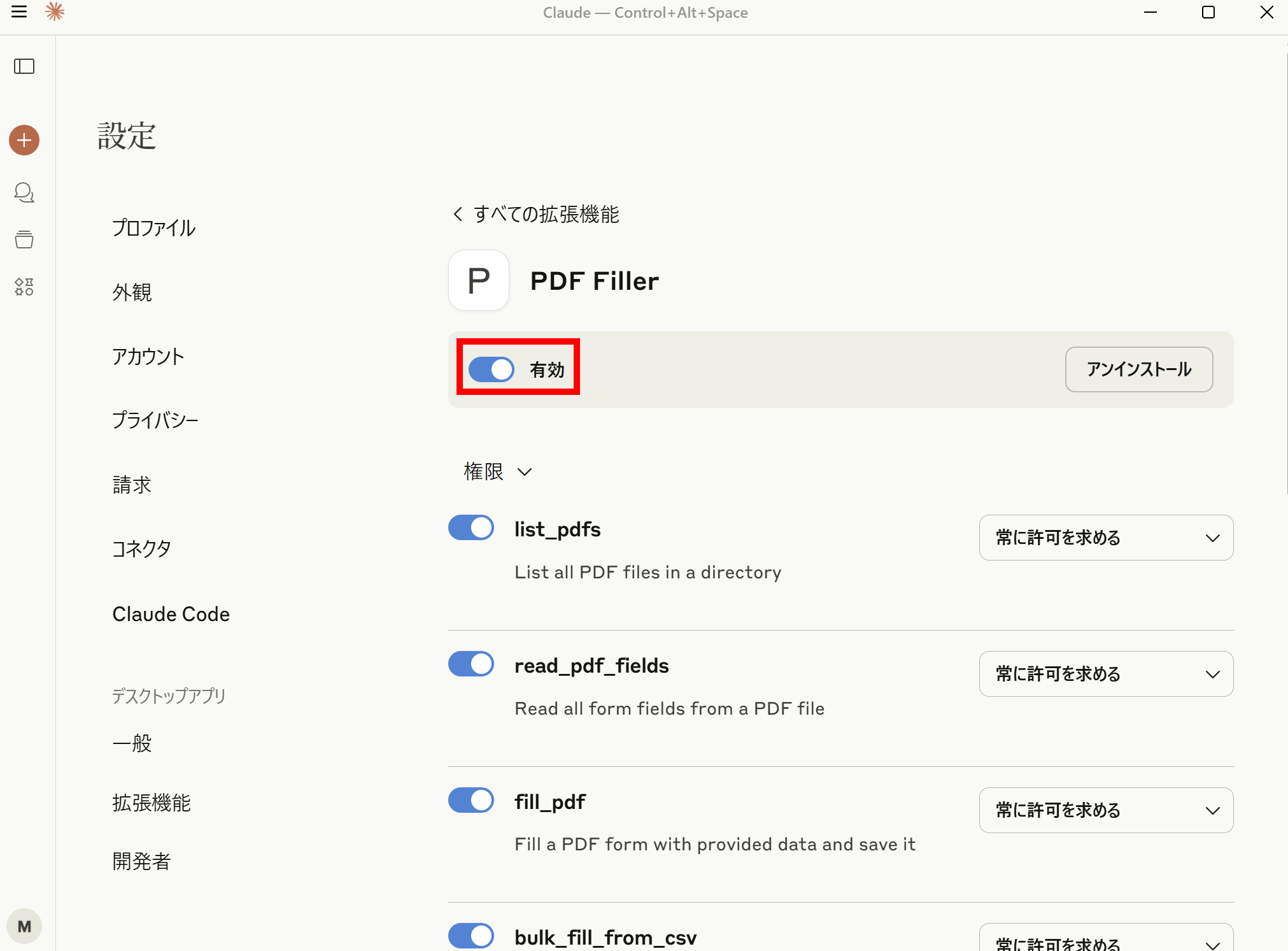Toggle off the fill_pdf tool
This screenshot has height=951, width=1288.
(471, 801)
